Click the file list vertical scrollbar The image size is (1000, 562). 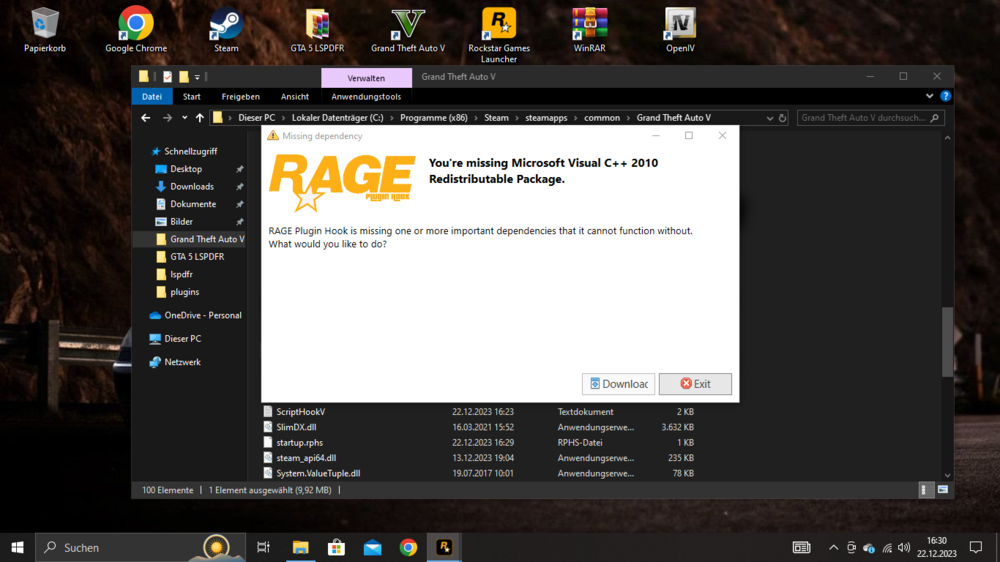946,340
